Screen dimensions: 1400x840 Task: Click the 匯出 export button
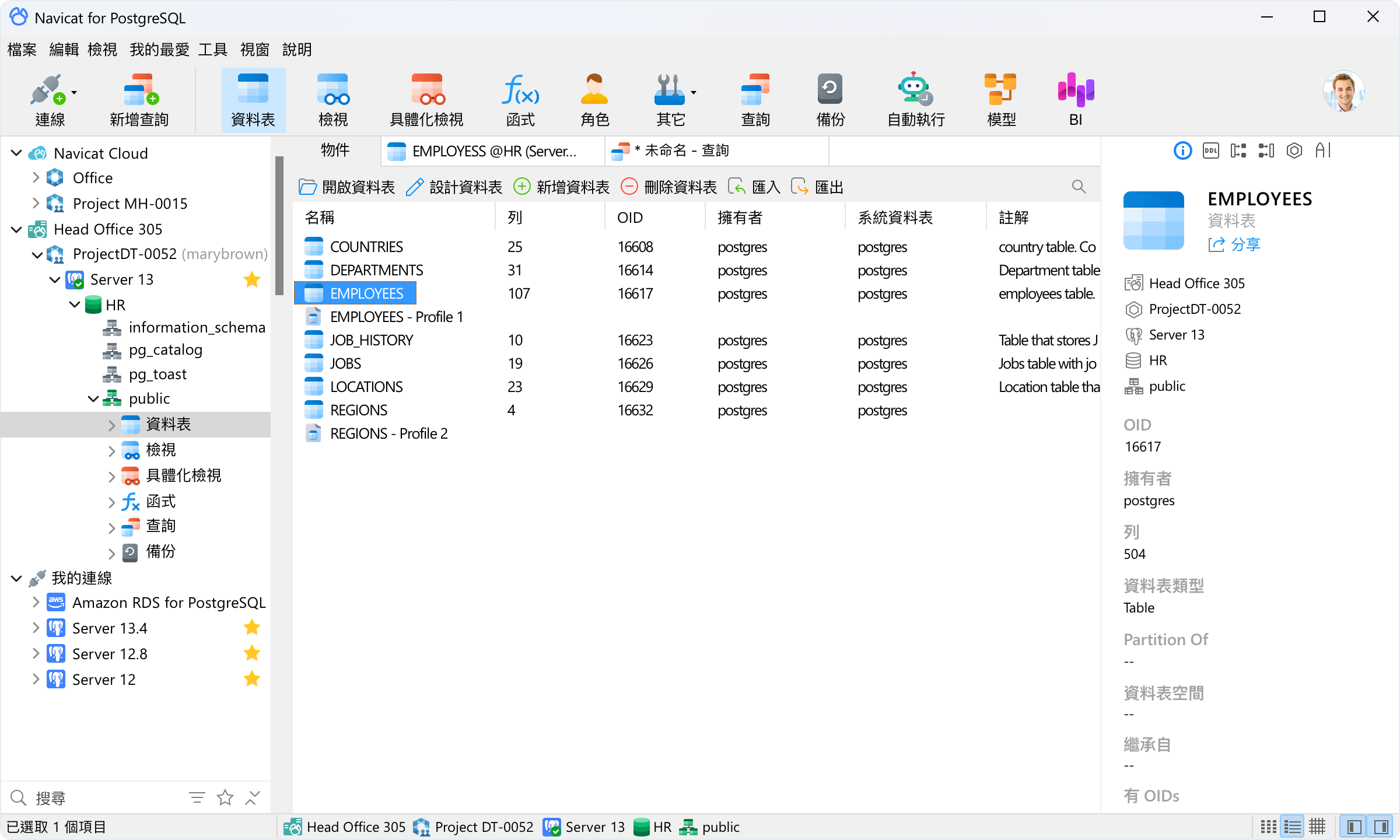pos(817,187)
